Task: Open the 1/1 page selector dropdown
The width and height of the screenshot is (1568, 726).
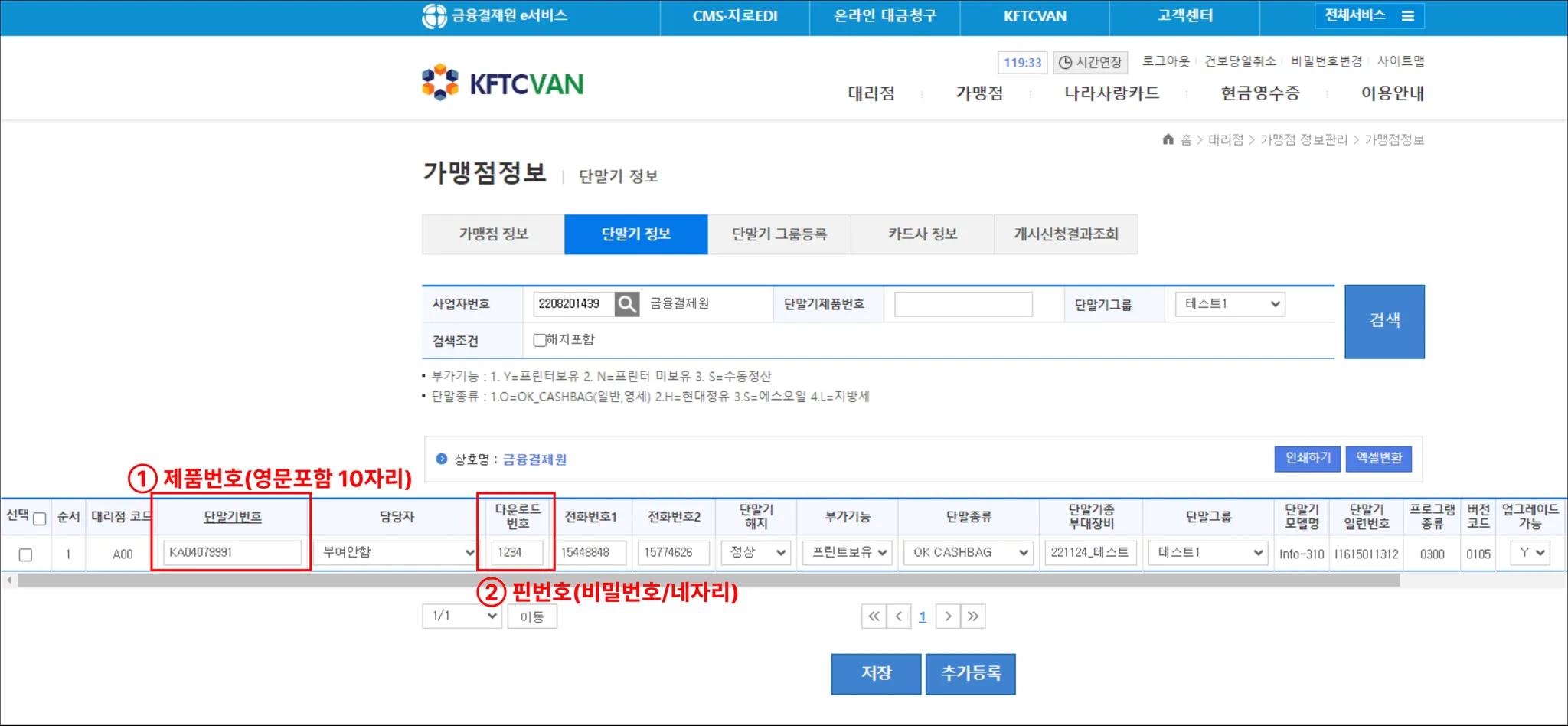Action: [x=462, y=616]
